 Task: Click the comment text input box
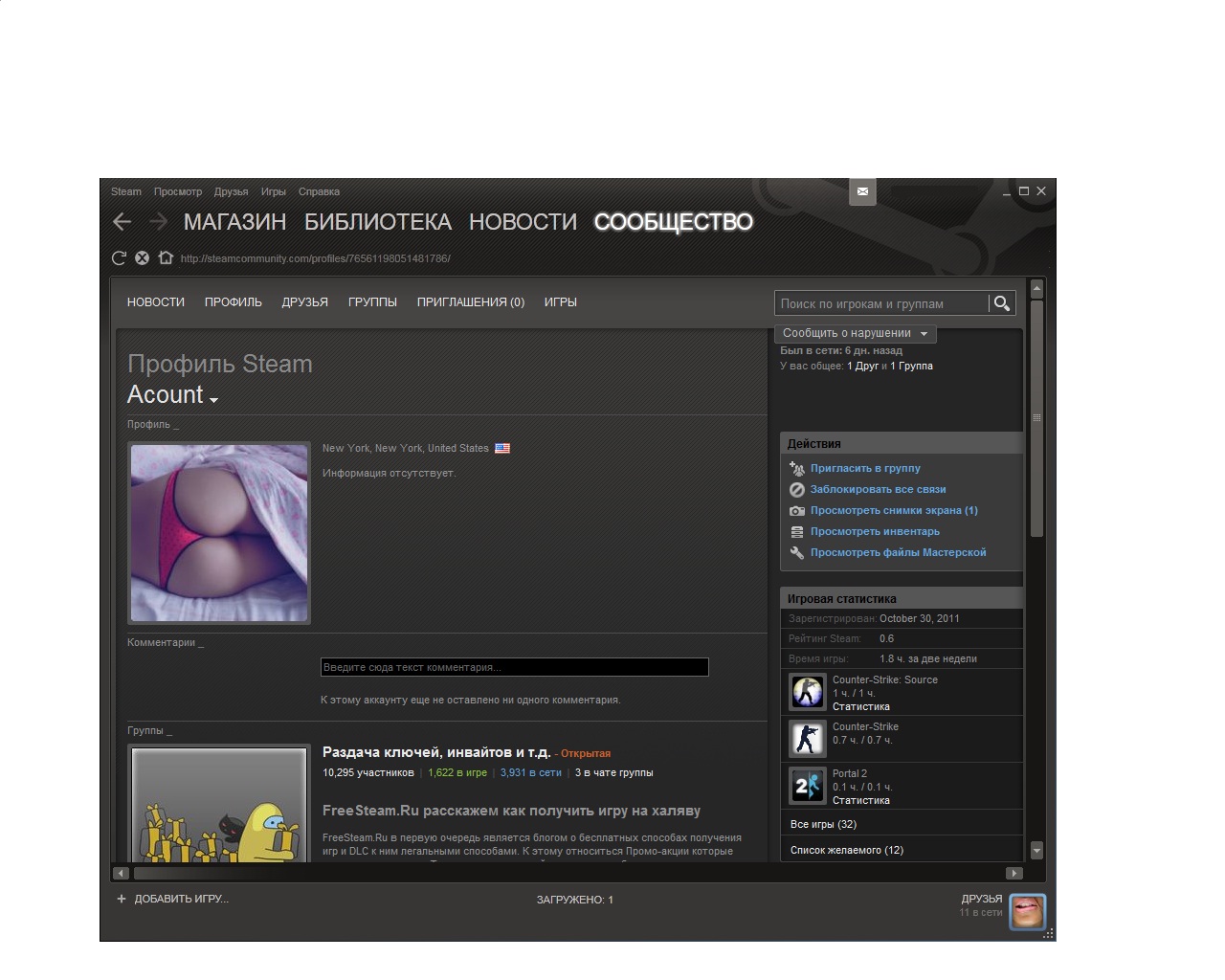515,667
